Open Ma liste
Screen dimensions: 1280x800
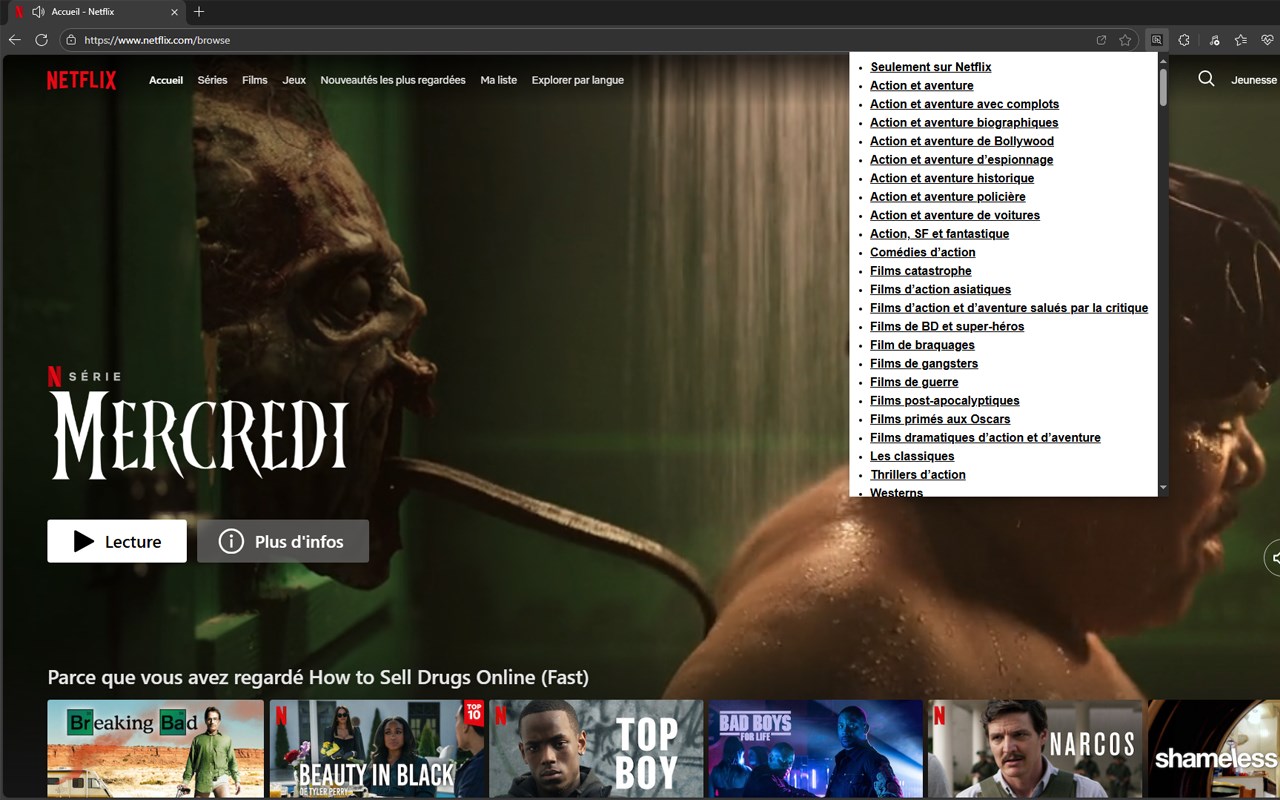click(x=499, y=80)
